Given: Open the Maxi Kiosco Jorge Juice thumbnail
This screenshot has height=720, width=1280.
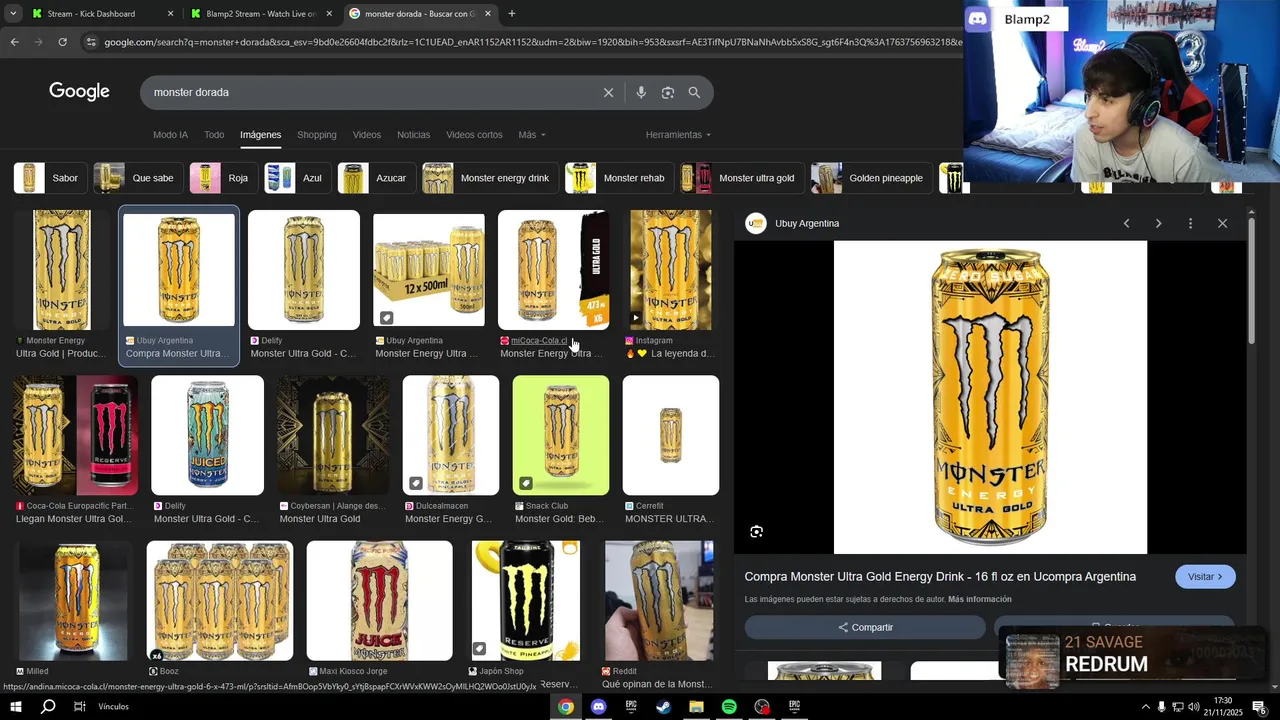Looking at the screenshot, I should point(379,600).
